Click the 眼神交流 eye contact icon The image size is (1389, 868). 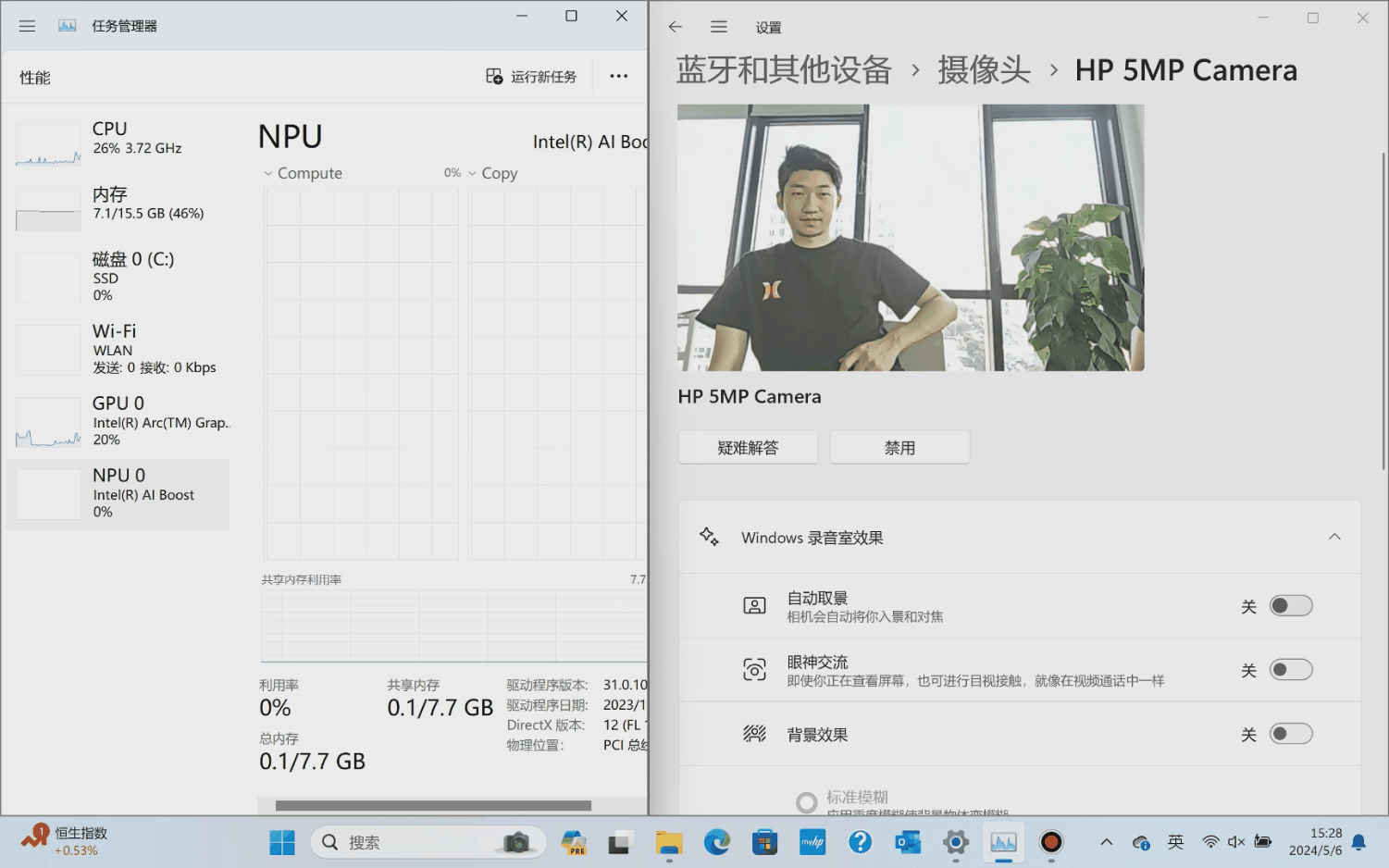coord(755,670)
